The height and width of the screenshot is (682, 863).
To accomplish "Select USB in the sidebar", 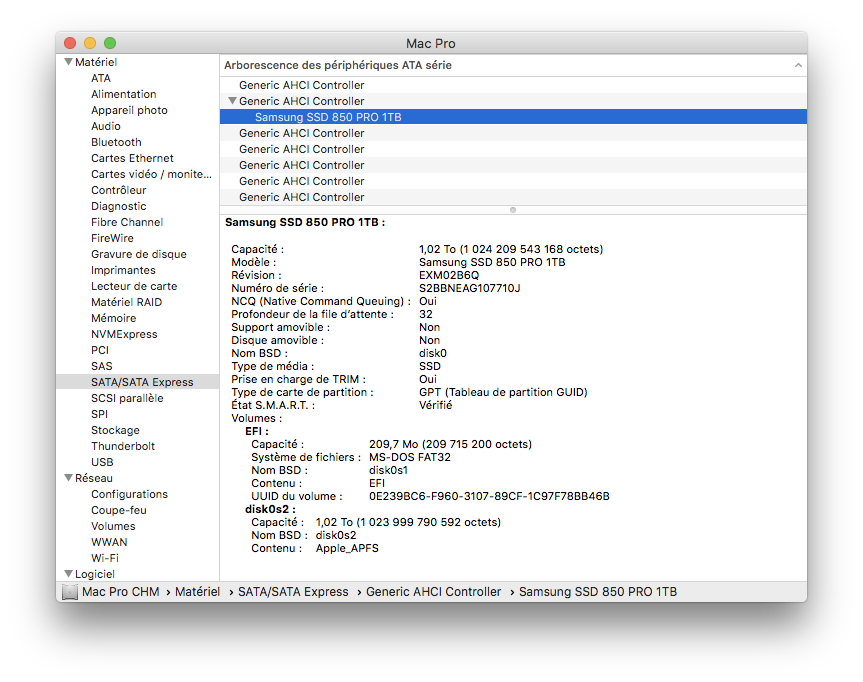I will [102, 461].
